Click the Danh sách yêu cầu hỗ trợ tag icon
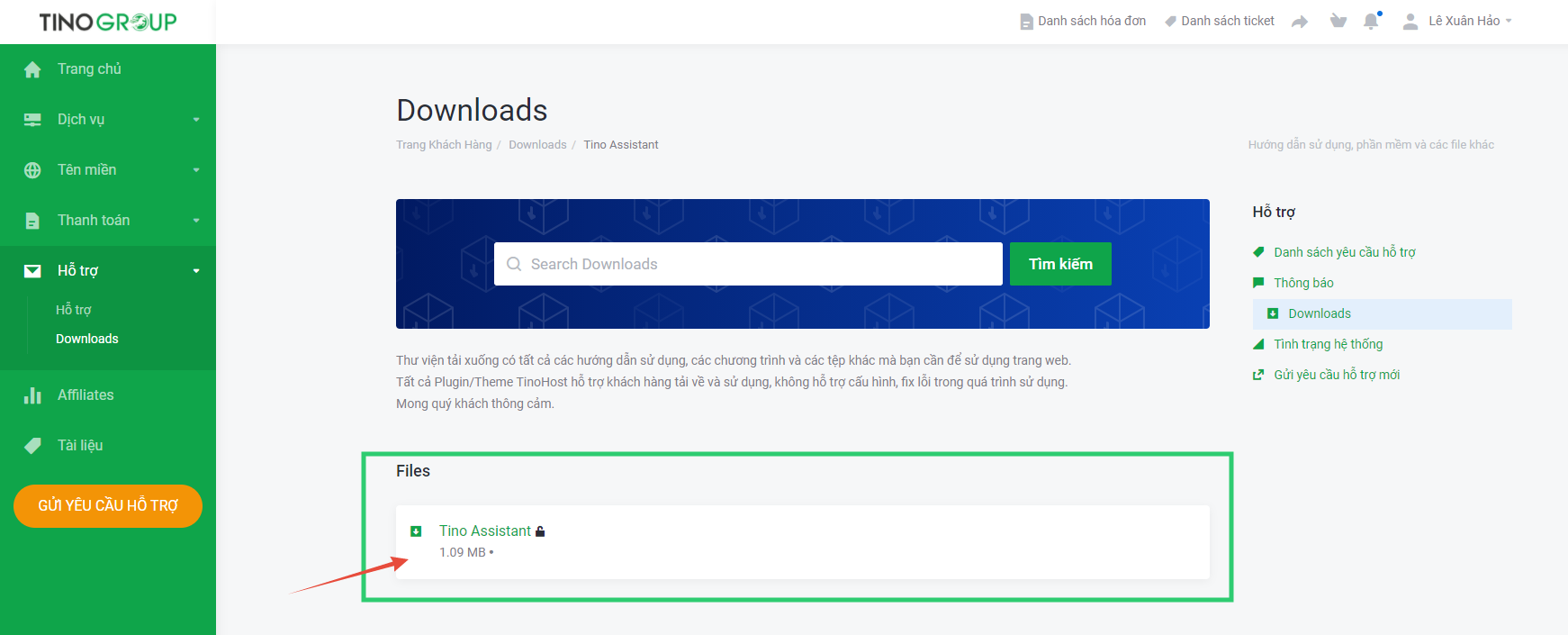The height and width of the screenshot is (635, 1568). (x=1258, y=252)
